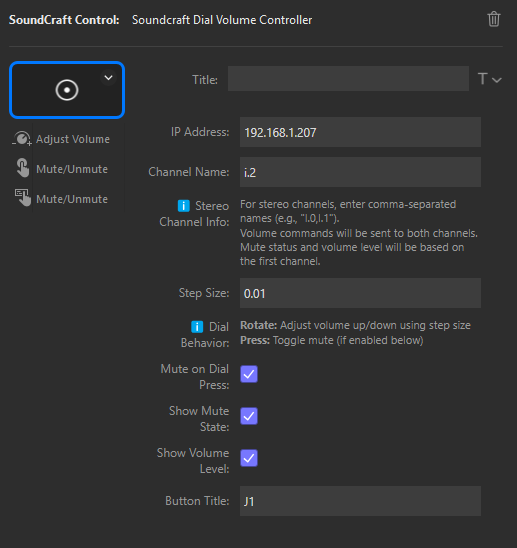Edit the Button Title field J1
The image size is (517, 548).
coord(360,501)
